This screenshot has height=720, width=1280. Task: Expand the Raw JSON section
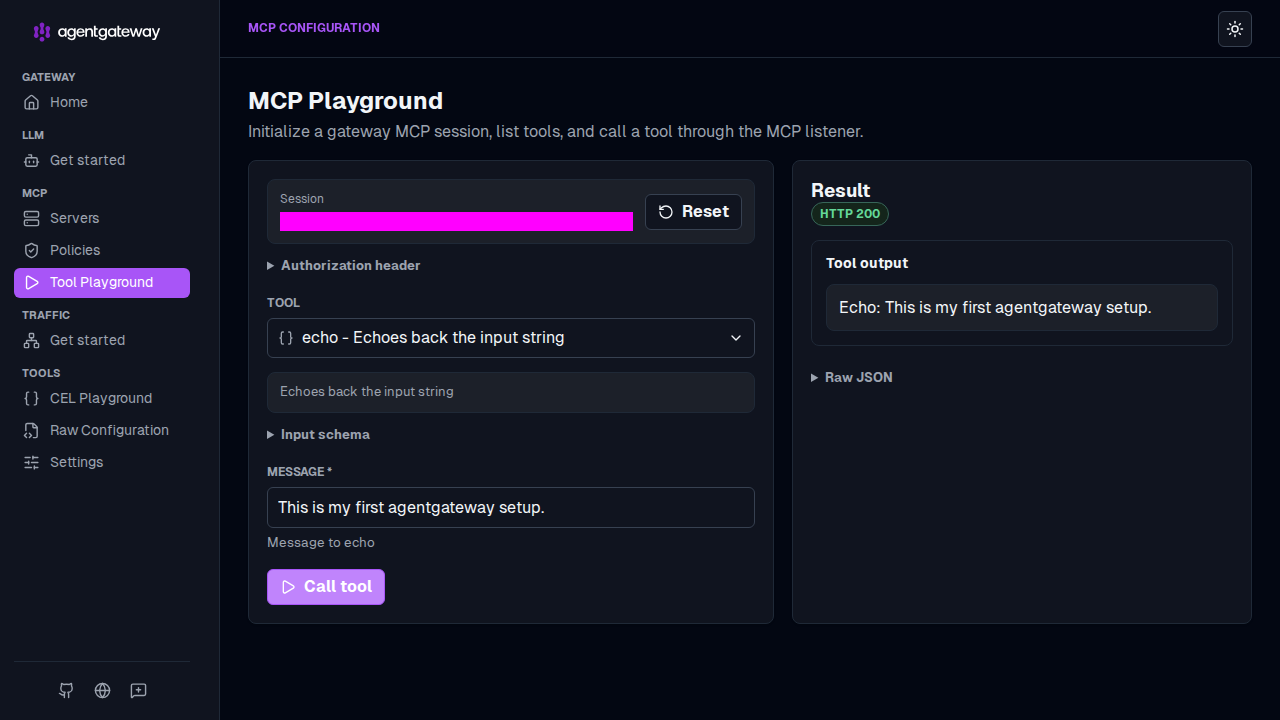point(852,377)
